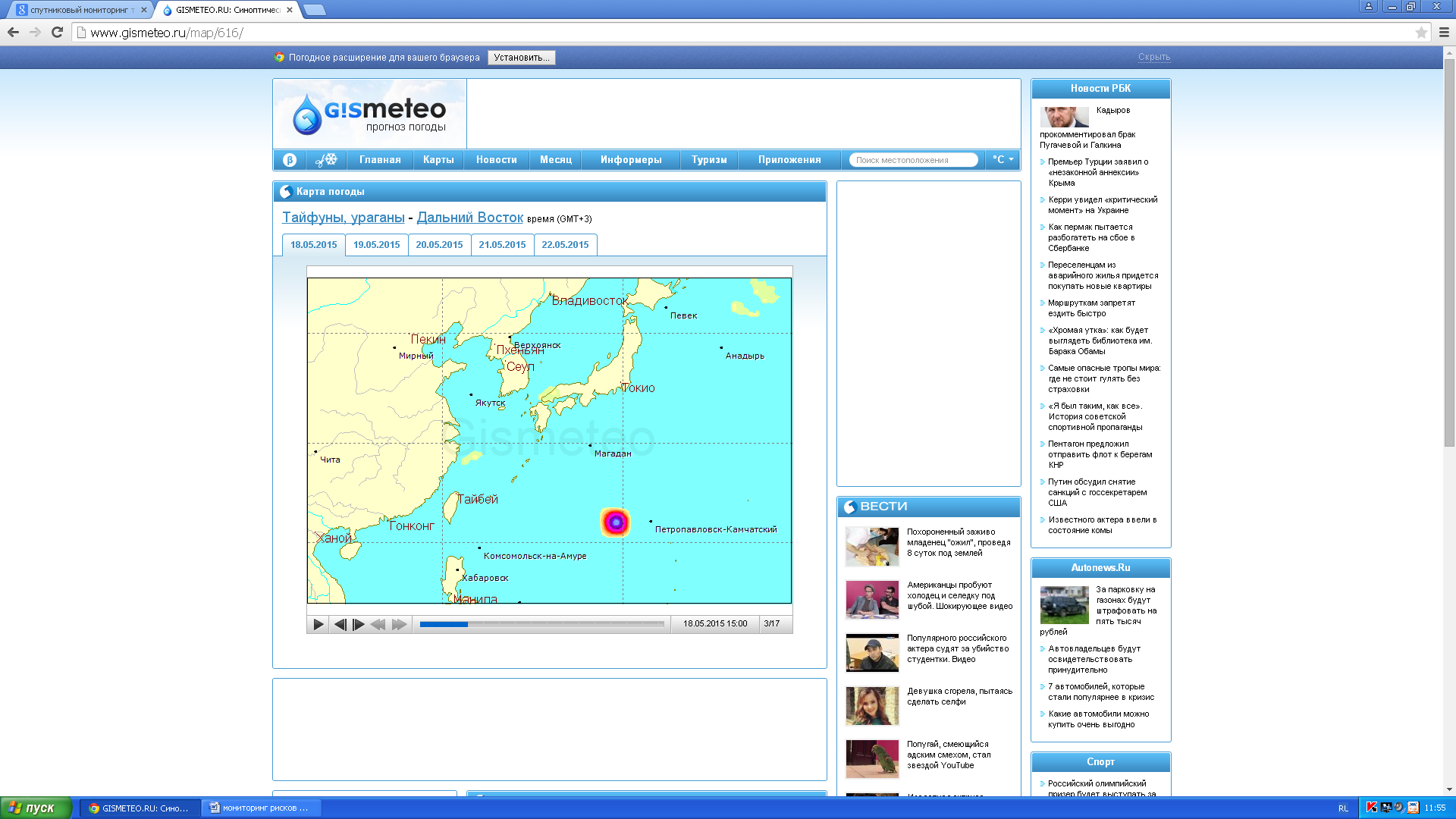
Task: Click the browser Forward arrow
Action: (x=35, y=32)
